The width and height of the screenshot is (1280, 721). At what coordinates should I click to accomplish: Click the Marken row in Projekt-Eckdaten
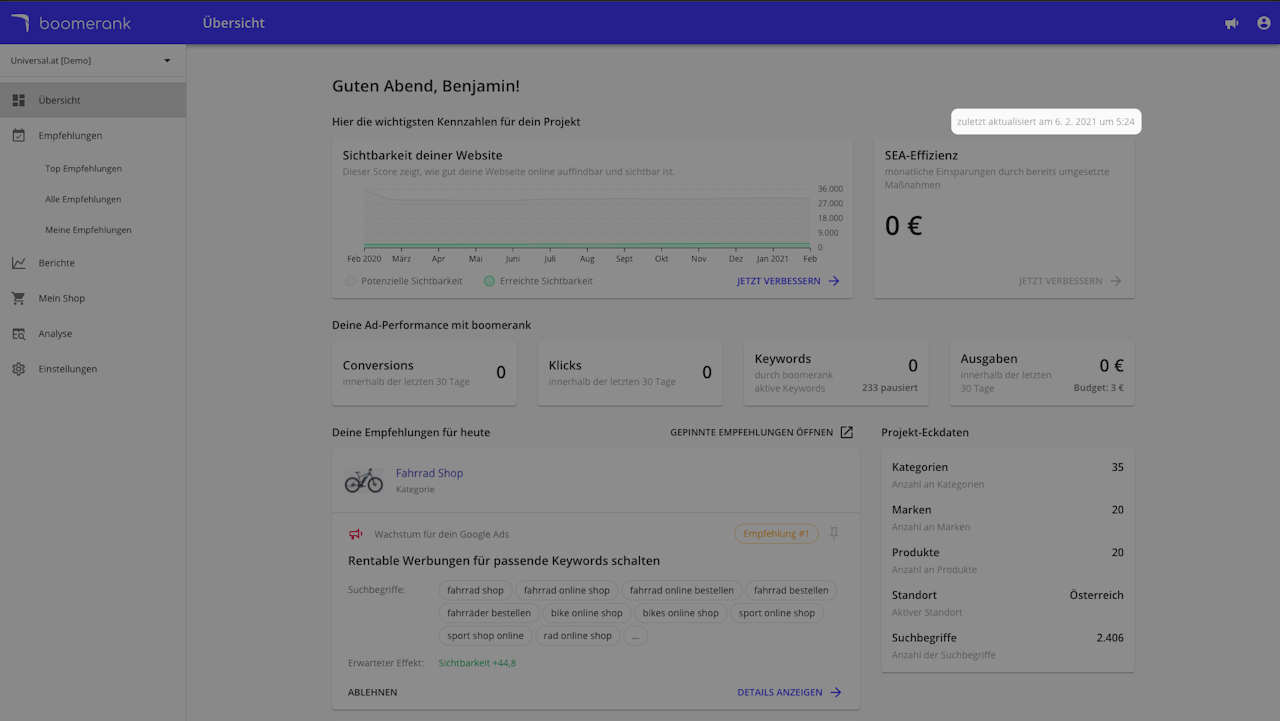coord(1008,517)
